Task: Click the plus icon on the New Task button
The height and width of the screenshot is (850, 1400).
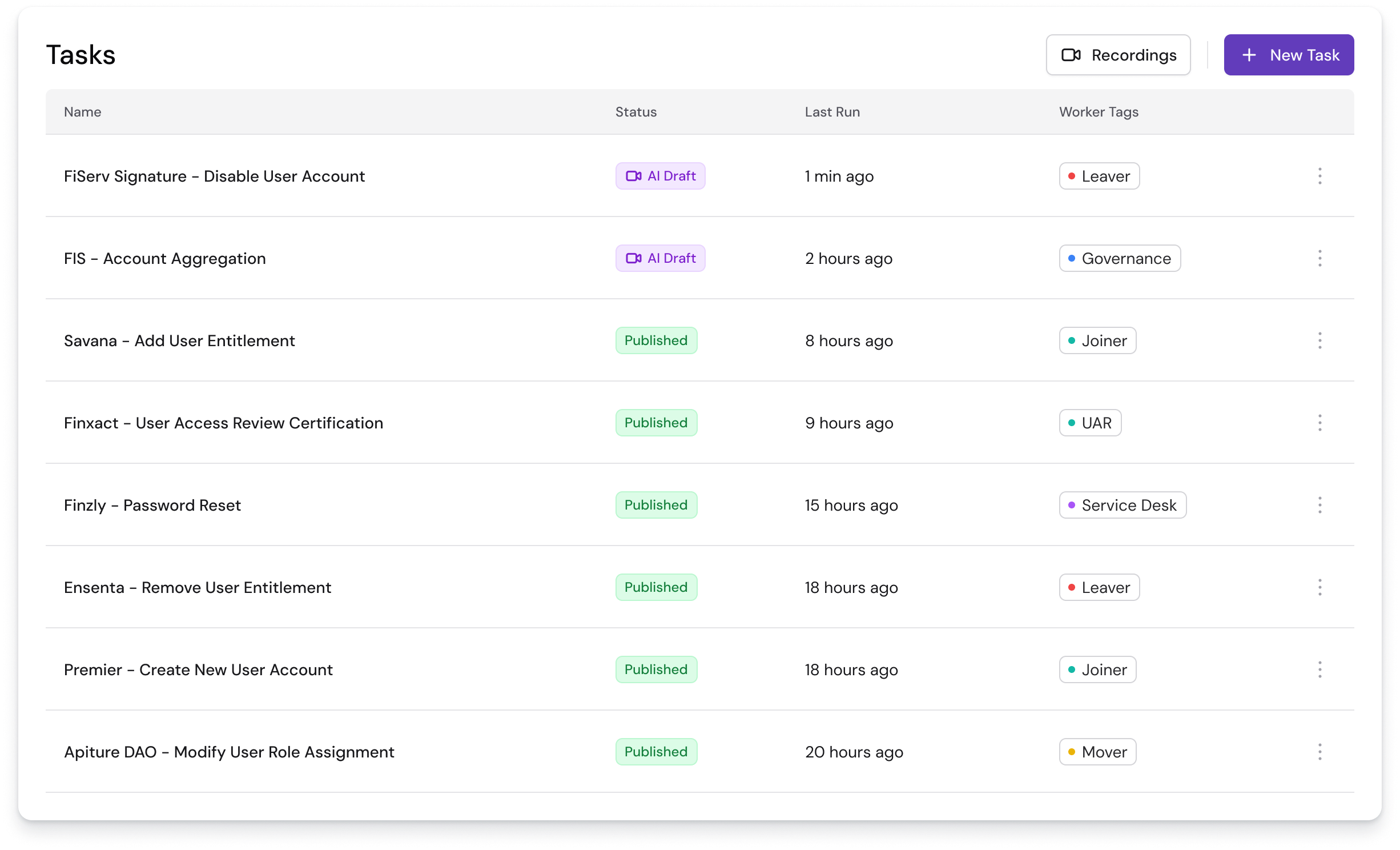Action: tap(1250, 55)
